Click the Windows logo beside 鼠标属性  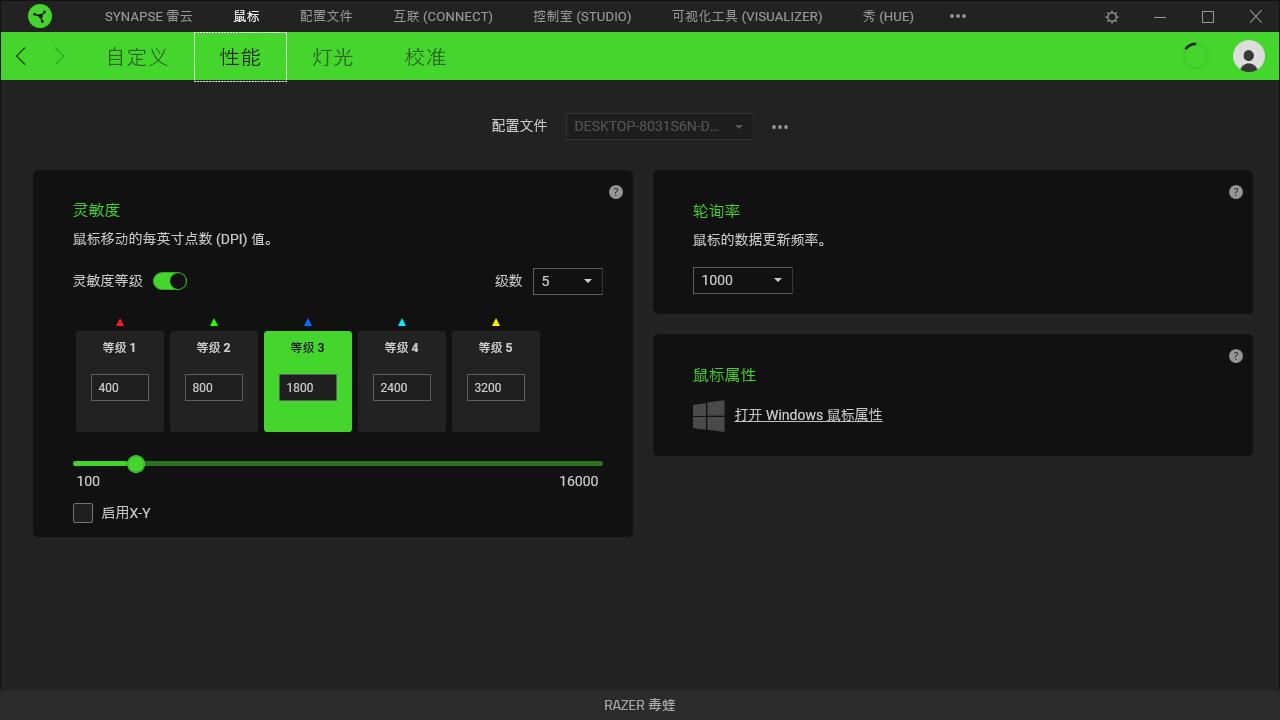coord(708,415)
